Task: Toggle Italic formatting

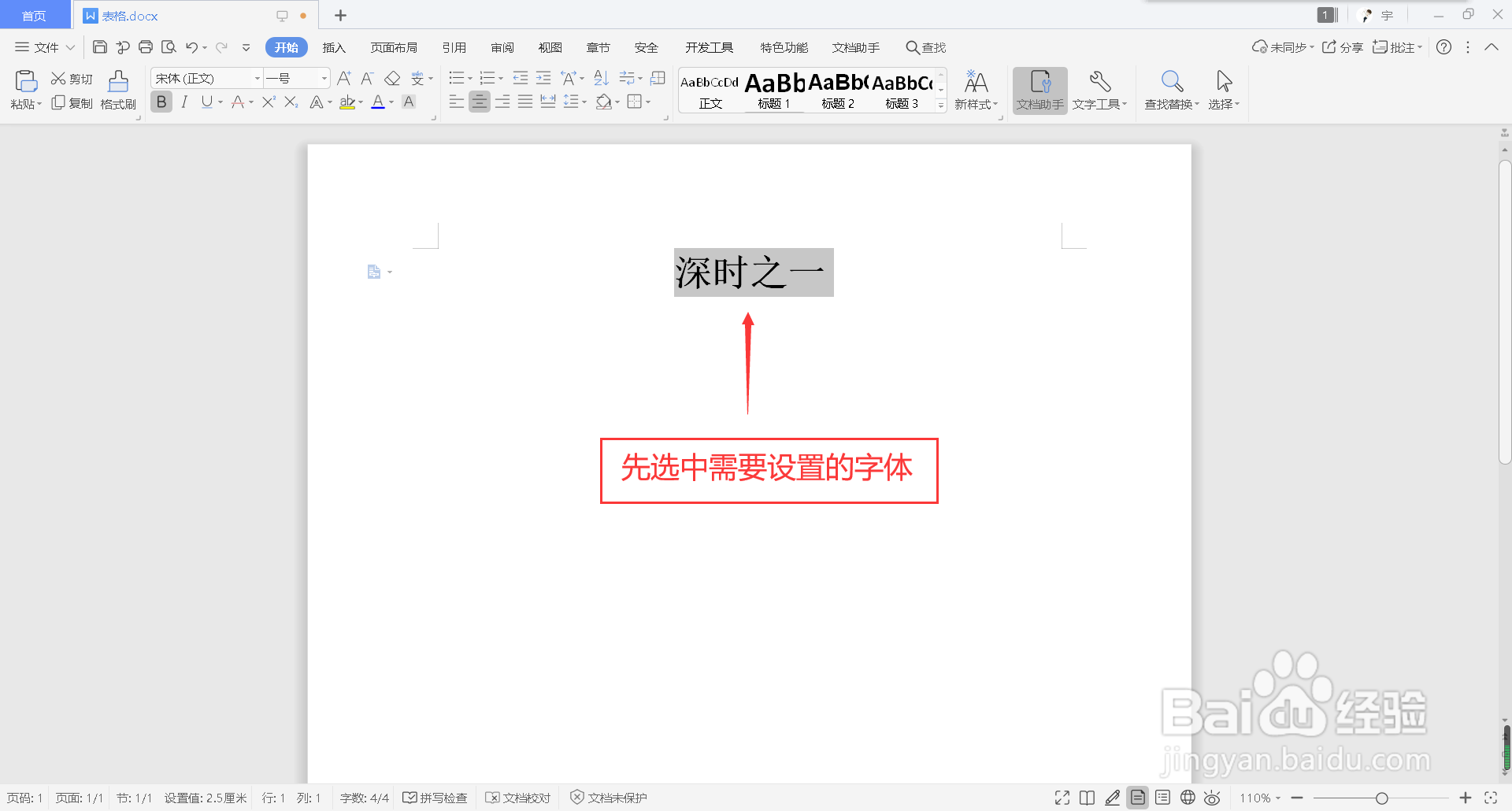Action: point(184,102)
